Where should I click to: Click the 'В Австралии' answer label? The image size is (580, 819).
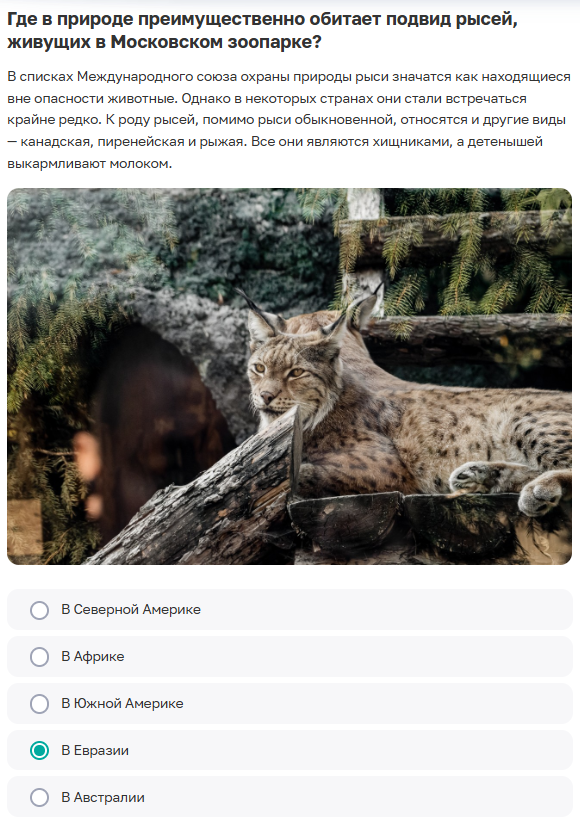tap(103, 798)
